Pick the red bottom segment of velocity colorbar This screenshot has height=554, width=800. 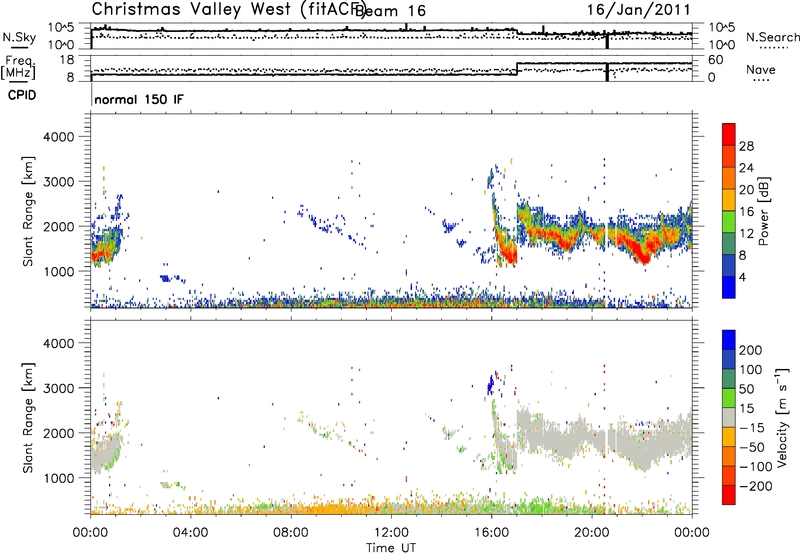pos(729,495)
